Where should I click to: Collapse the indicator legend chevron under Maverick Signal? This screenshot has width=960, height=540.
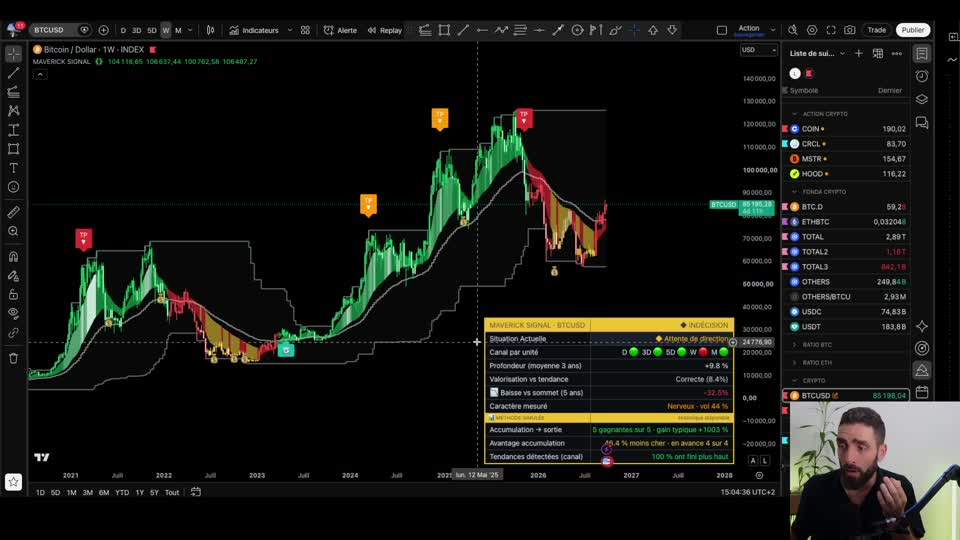pyautogui.click(x=40, y=75)
